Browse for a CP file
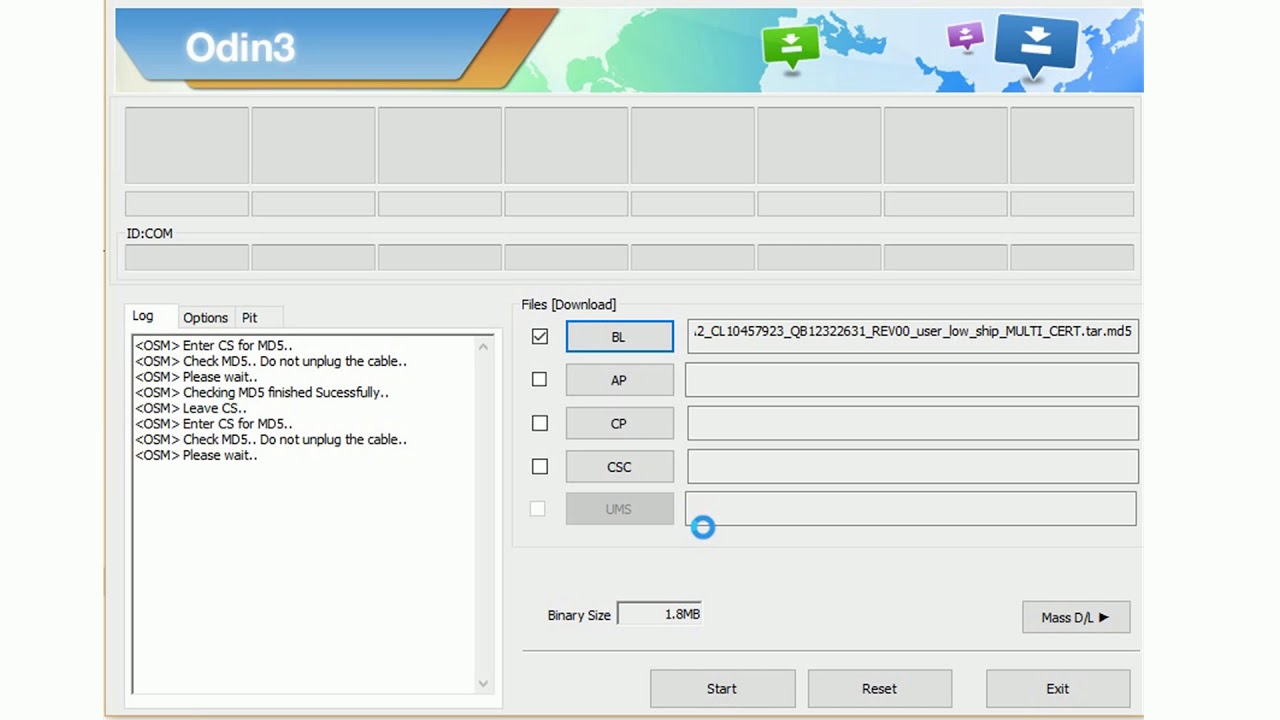Screen dimensions: 1280x720 [619, 423]
